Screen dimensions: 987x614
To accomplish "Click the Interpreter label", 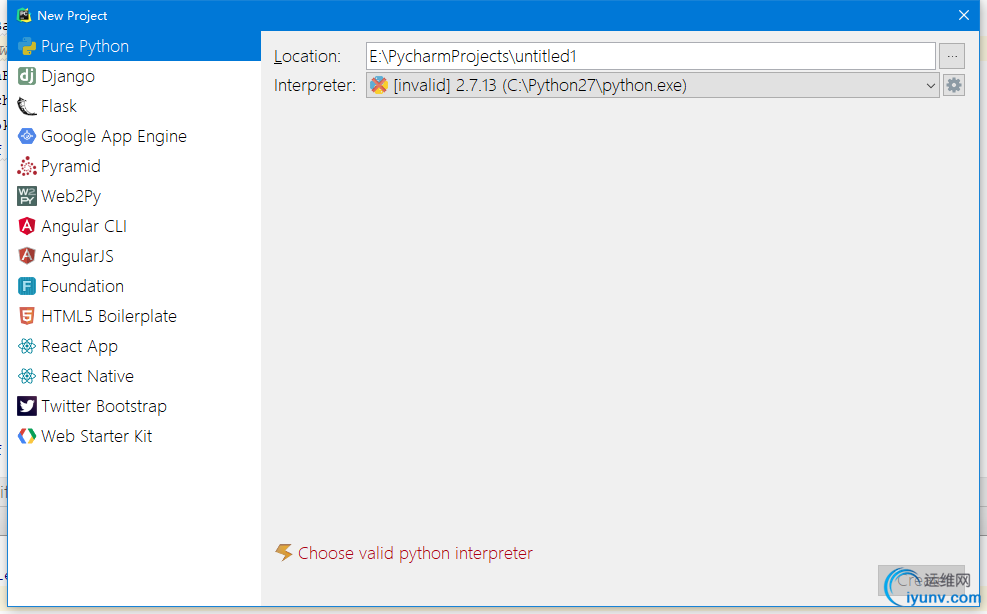I will tap(315, 86).
